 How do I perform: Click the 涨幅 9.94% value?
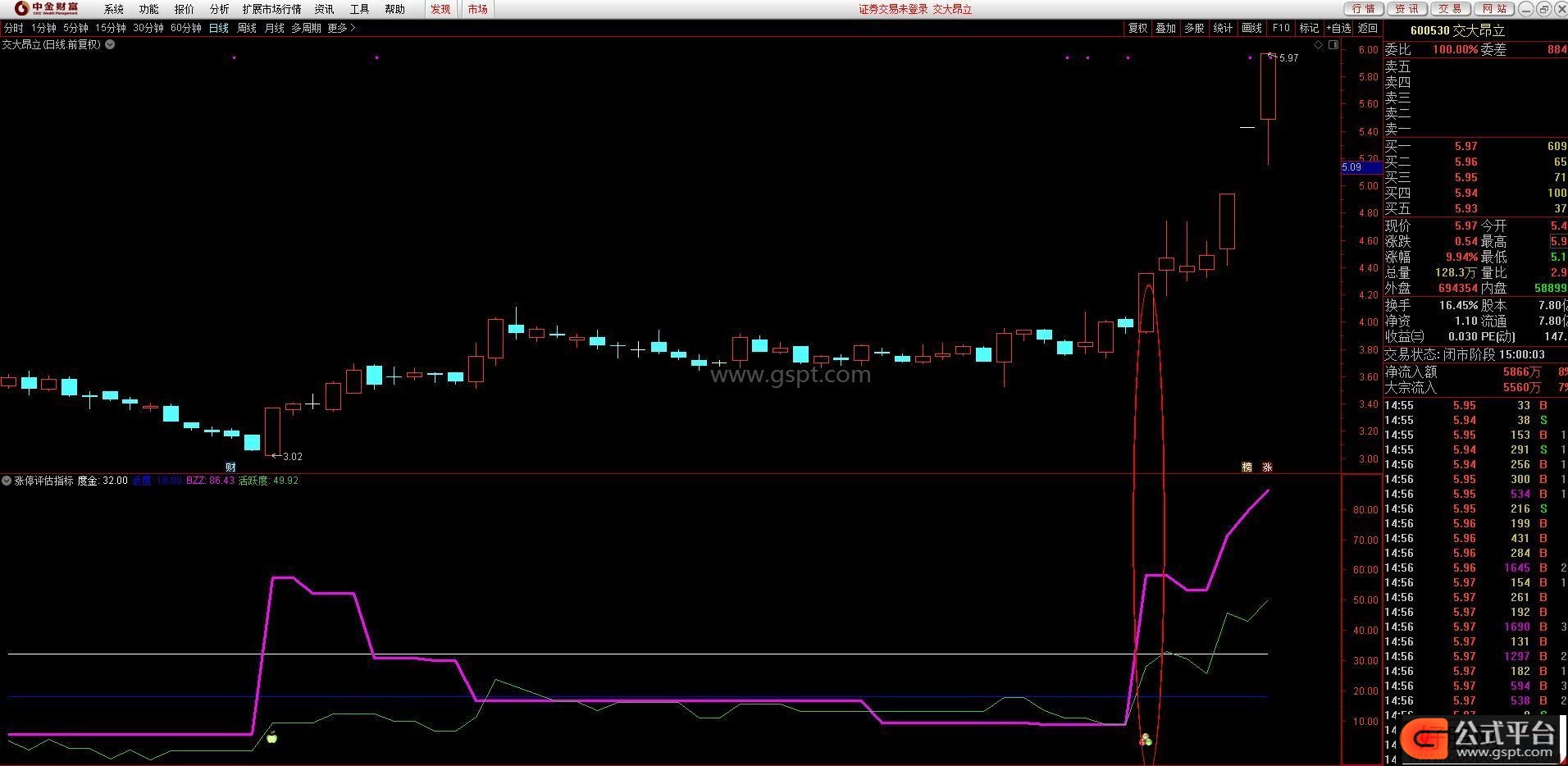click(x=1461, y=257)
